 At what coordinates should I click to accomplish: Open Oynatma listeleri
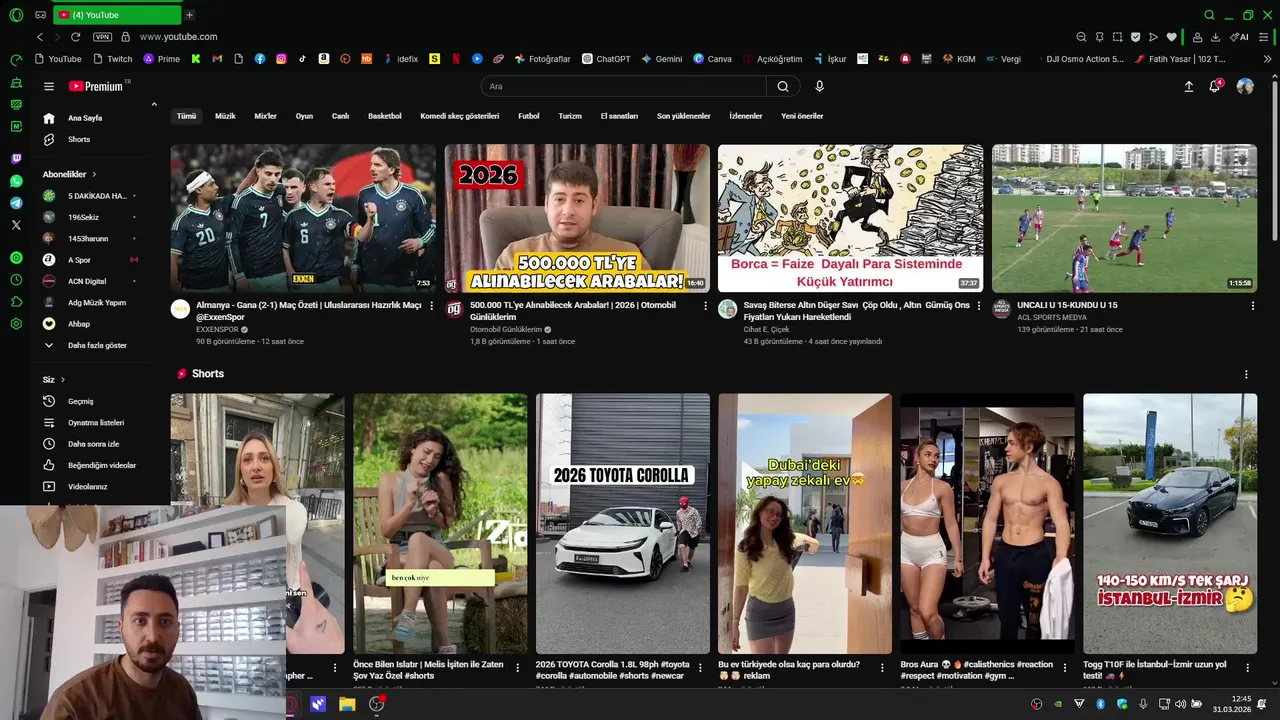coord(96,423)
